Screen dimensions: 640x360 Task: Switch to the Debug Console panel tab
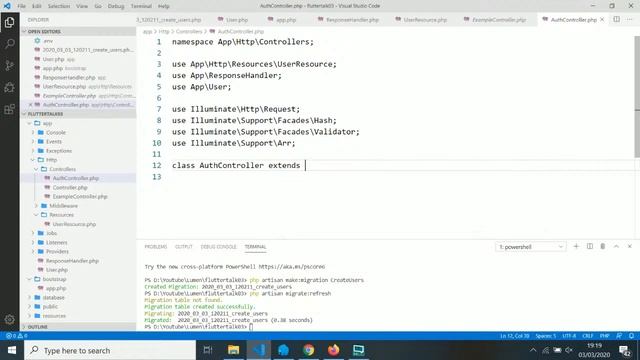pyautogui.click(x=218, y=247)
